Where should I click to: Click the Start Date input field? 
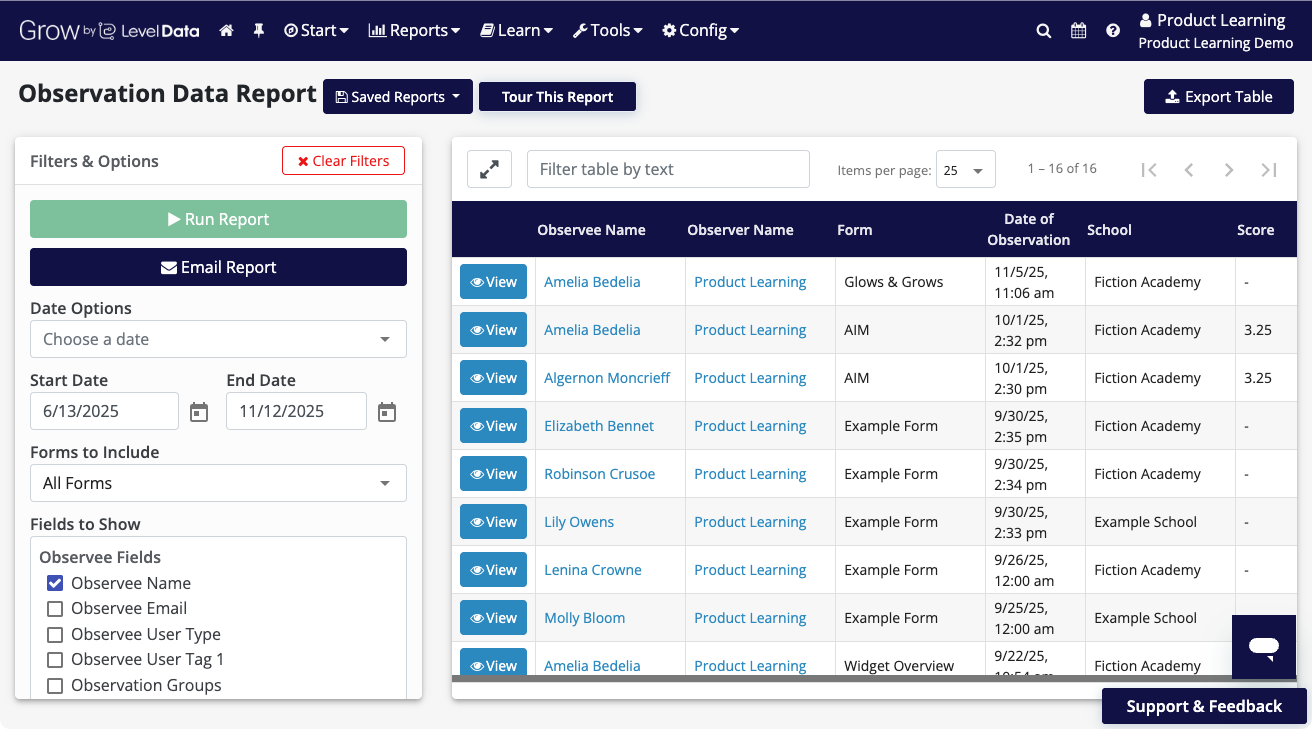tap(104, 411)
